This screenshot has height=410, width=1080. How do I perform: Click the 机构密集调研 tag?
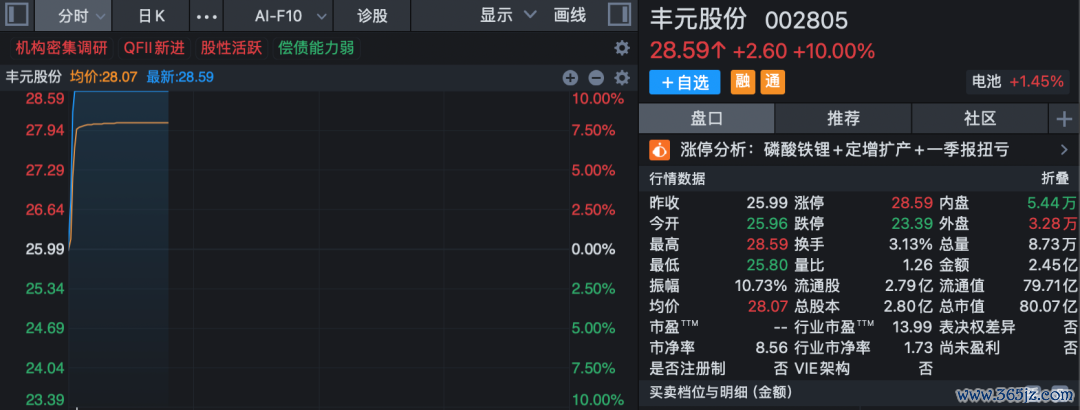[x=62, y=48]
